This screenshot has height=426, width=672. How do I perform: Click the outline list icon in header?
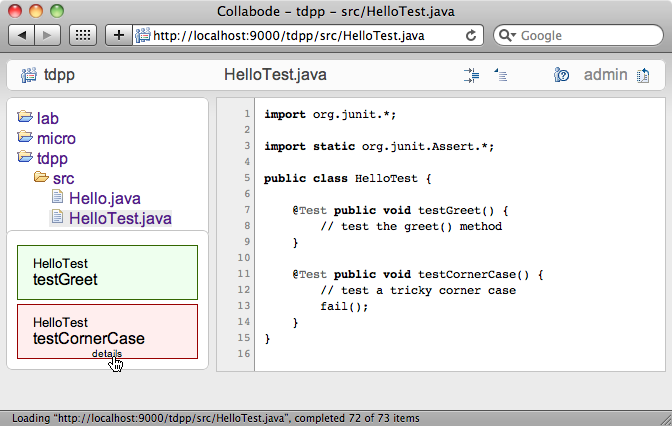point(501,75)
